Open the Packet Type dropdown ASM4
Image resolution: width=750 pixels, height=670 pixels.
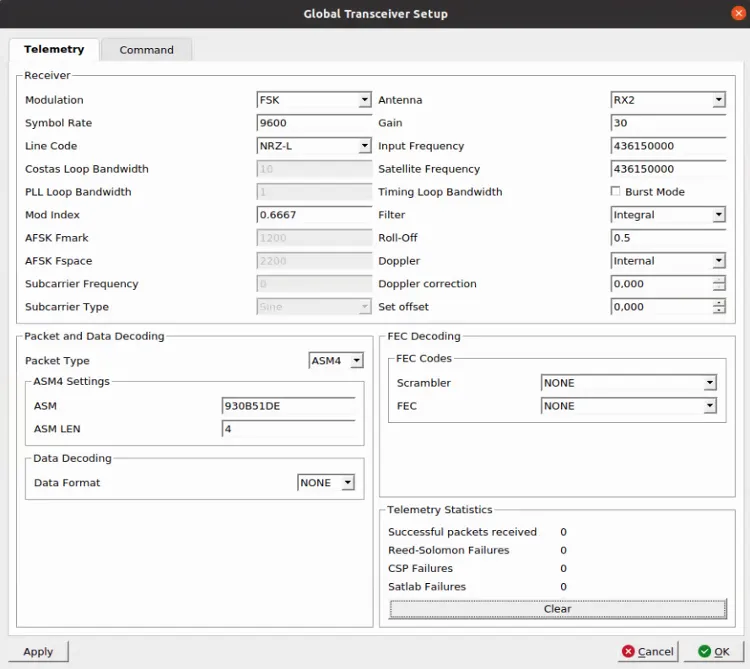336,361
